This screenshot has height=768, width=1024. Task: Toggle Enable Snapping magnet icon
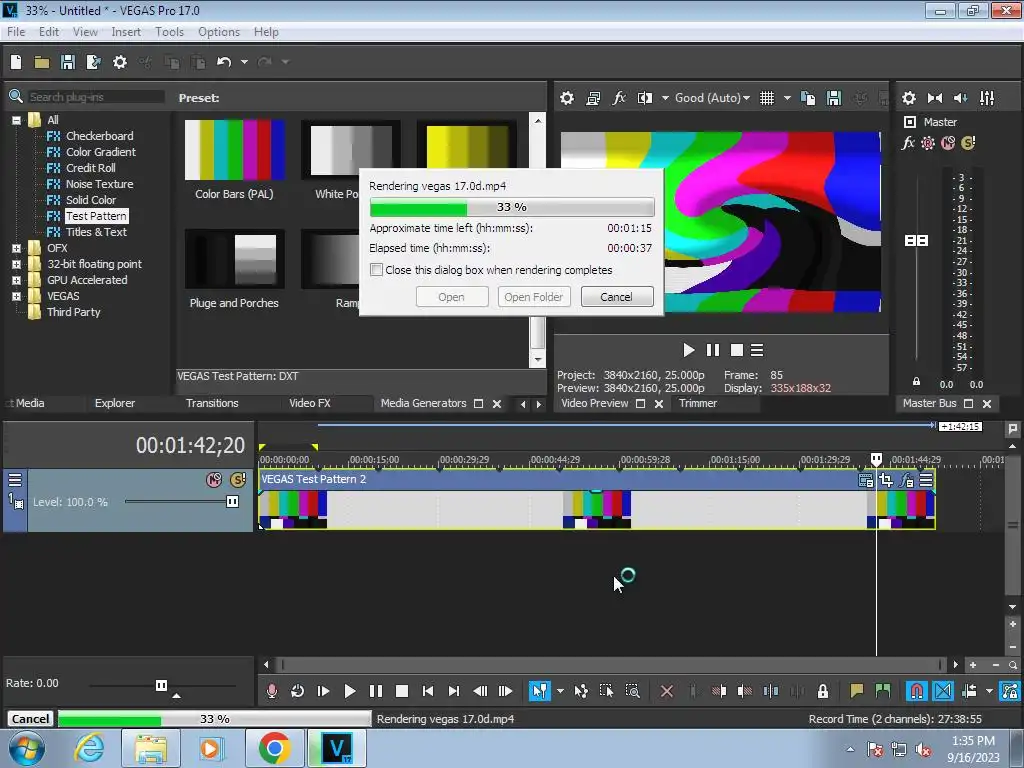click(916, 691)
